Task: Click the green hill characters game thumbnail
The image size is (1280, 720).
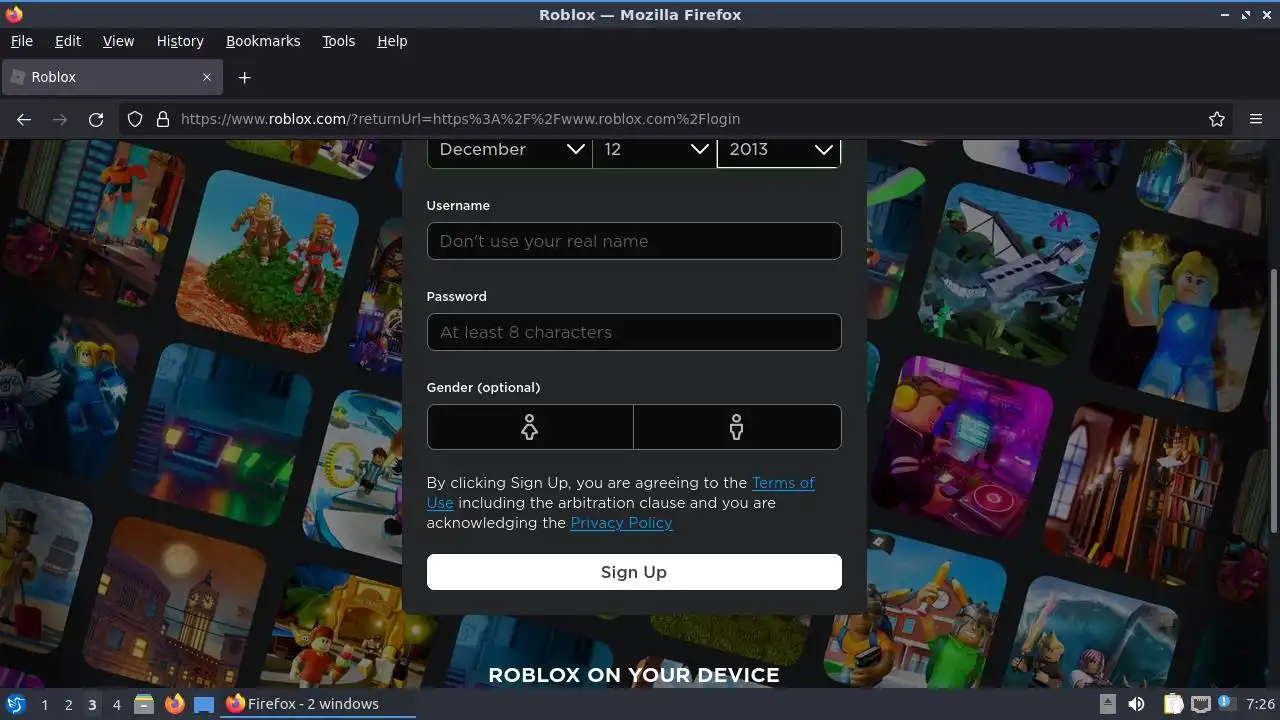Action: tap(266, 260)
